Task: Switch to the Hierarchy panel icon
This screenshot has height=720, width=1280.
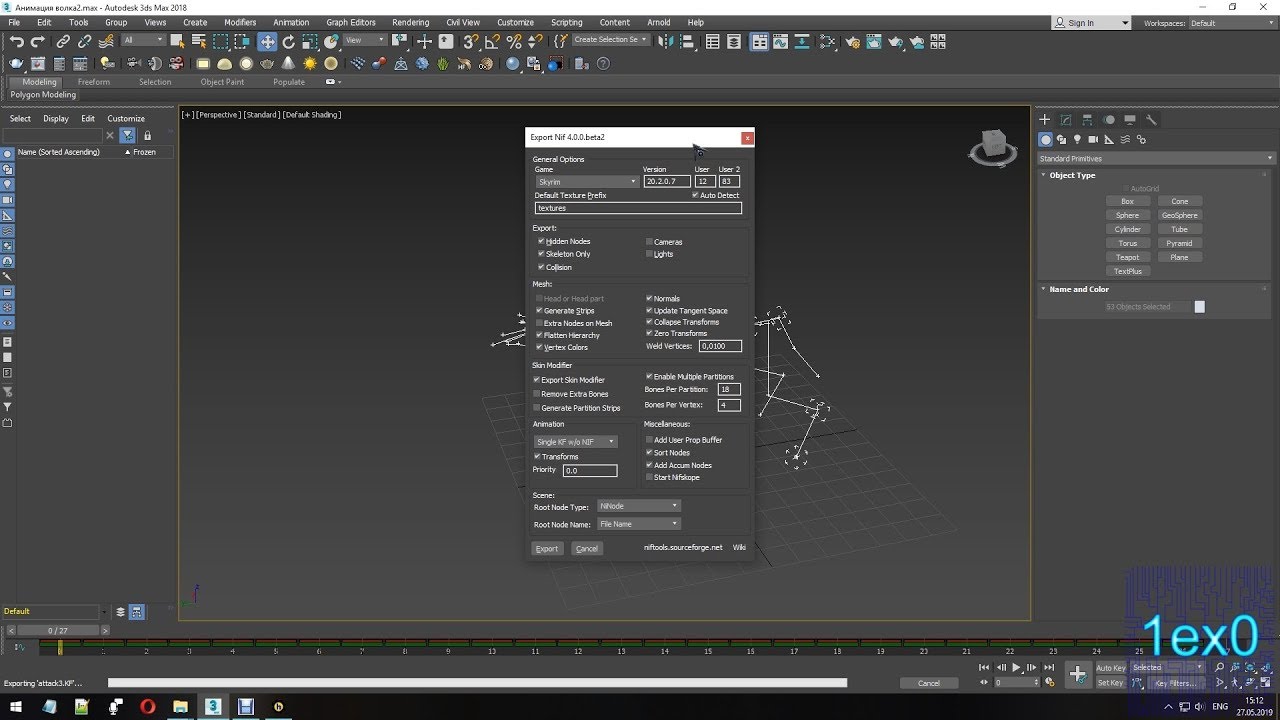Action: pos(1087,119)
